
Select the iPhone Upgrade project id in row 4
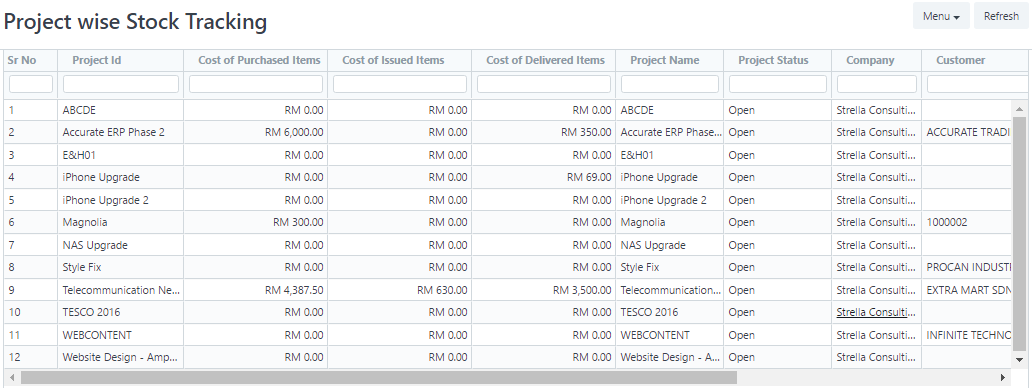pyautogui.click(x=120, y=178)
